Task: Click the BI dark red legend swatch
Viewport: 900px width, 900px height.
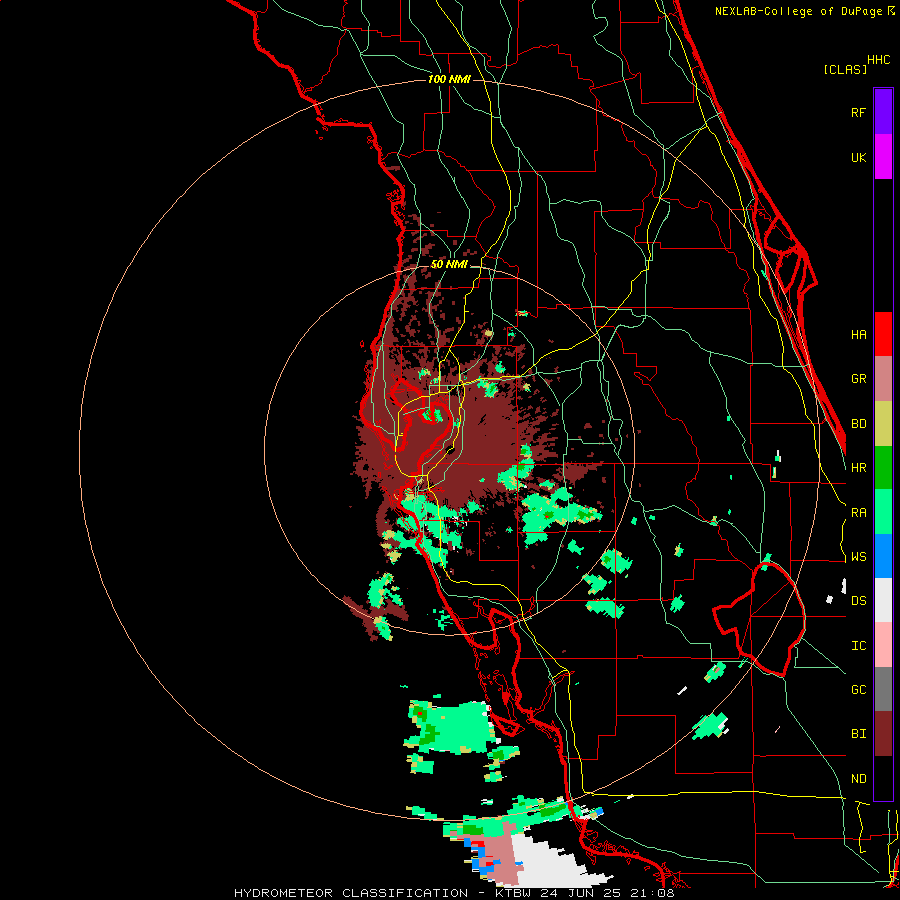Action: point(883,734)
